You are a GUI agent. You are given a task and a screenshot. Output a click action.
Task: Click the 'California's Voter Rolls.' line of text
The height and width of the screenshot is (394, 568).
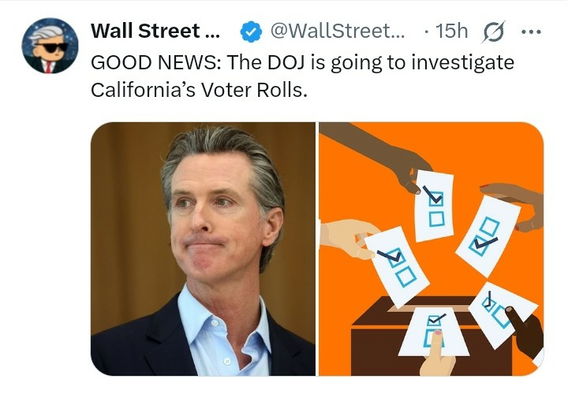click(199, 90)
